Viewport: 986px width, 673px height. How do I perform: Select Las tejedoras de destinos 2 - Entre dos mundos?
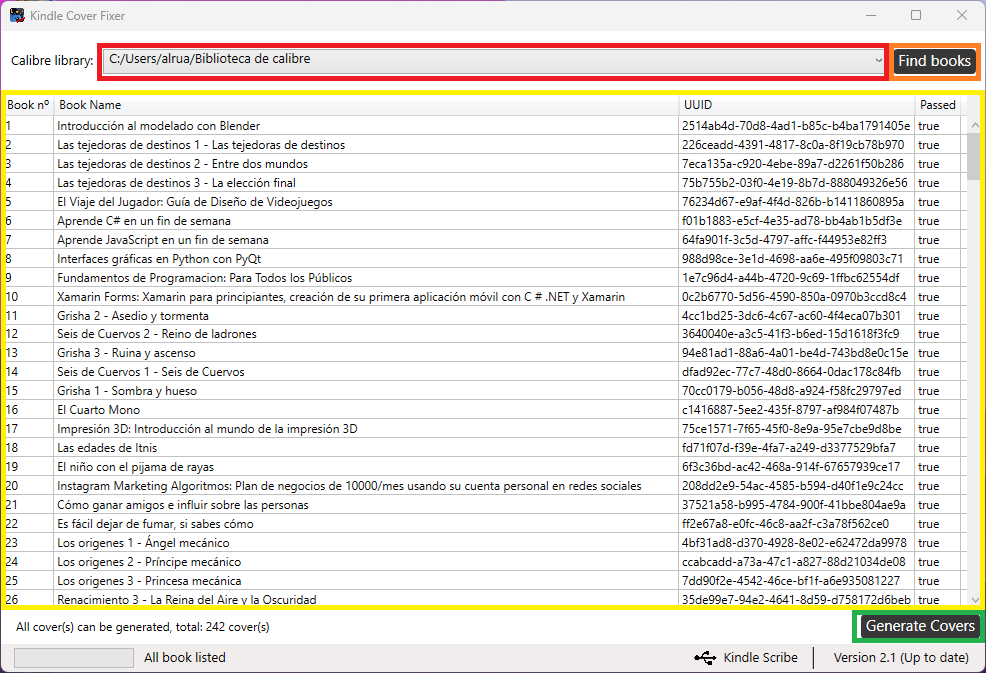coord(483,164)
